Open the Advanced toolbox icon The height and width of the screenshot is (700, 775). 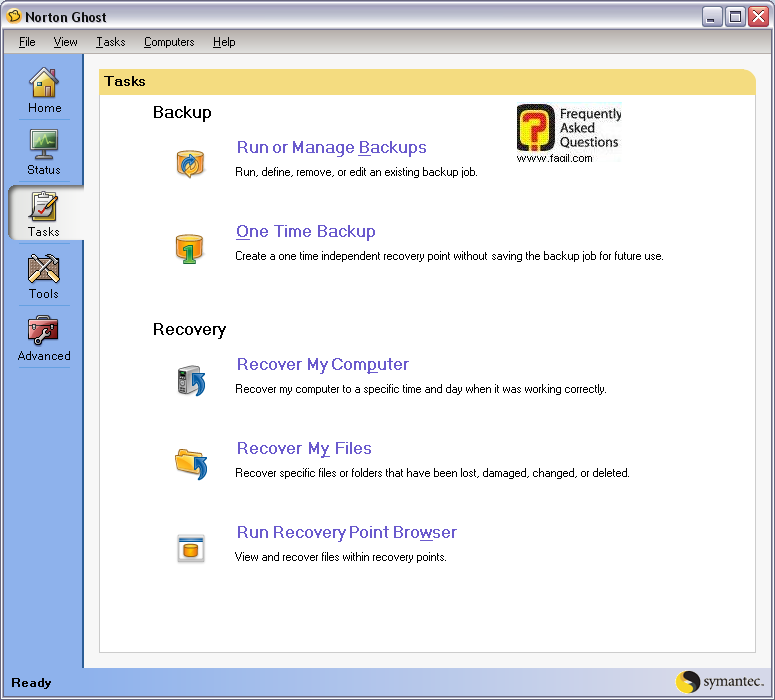coord(44,331)
